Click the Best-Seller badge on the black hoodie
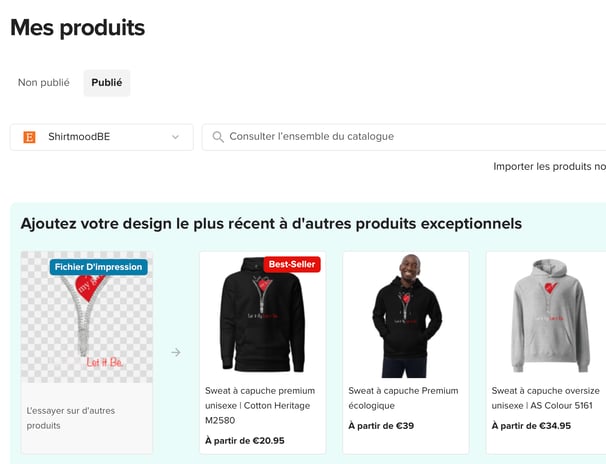 click(292, 265)
